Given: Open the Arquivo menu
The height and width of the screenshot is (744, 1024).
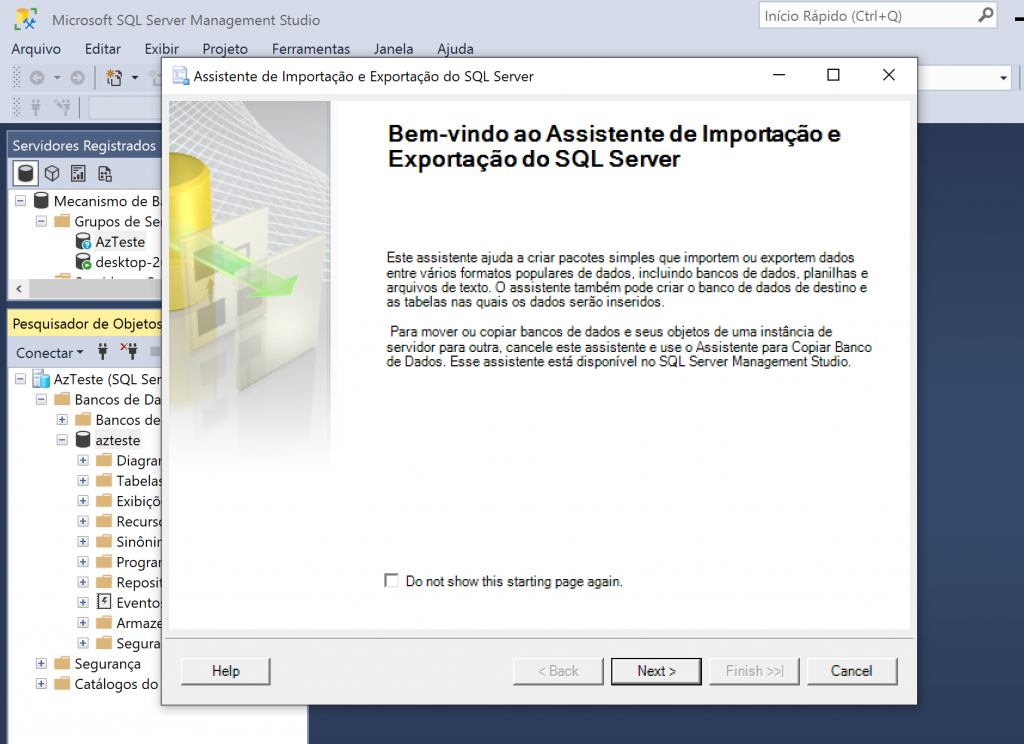Looking at the screenshot, I should point(36,49).
